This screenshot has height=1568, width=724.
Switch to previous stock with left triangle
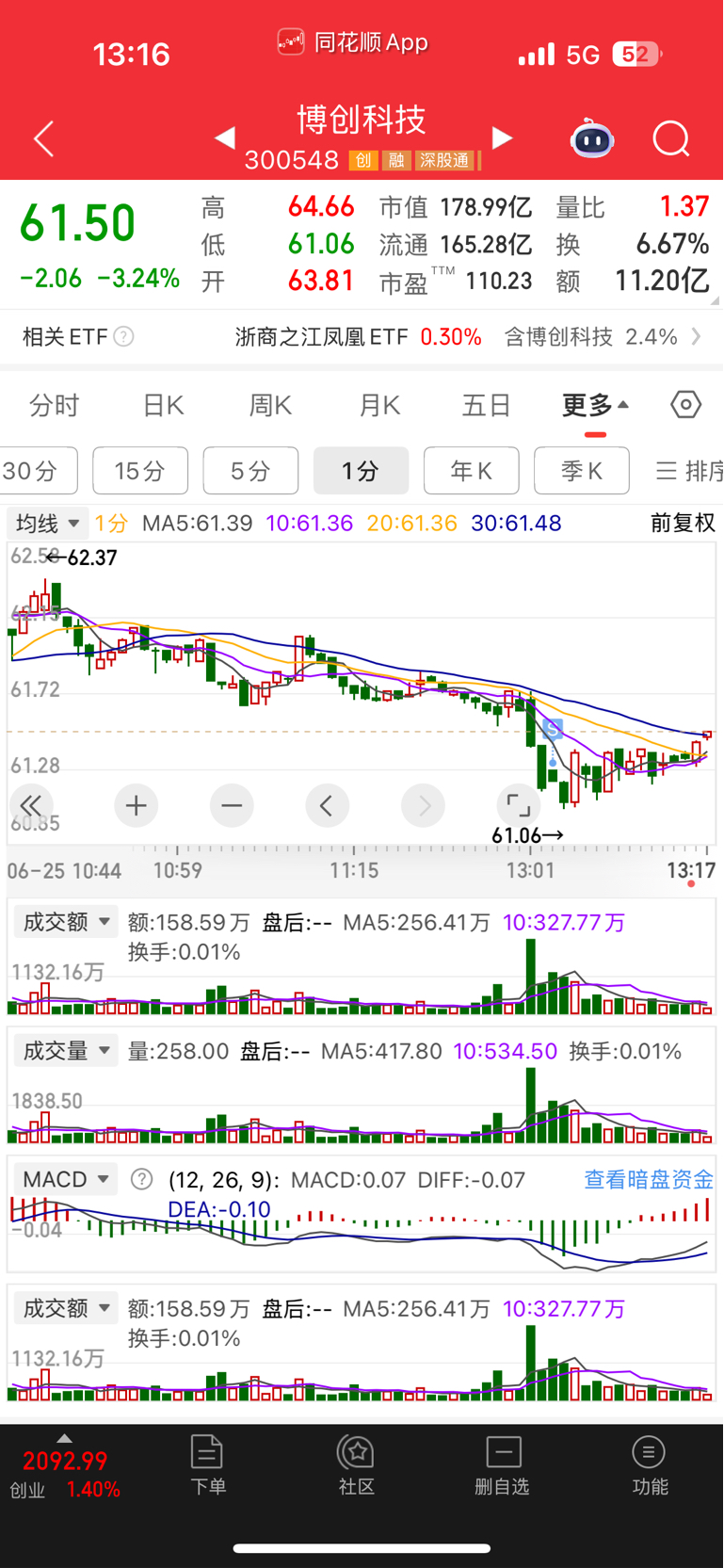224,138
